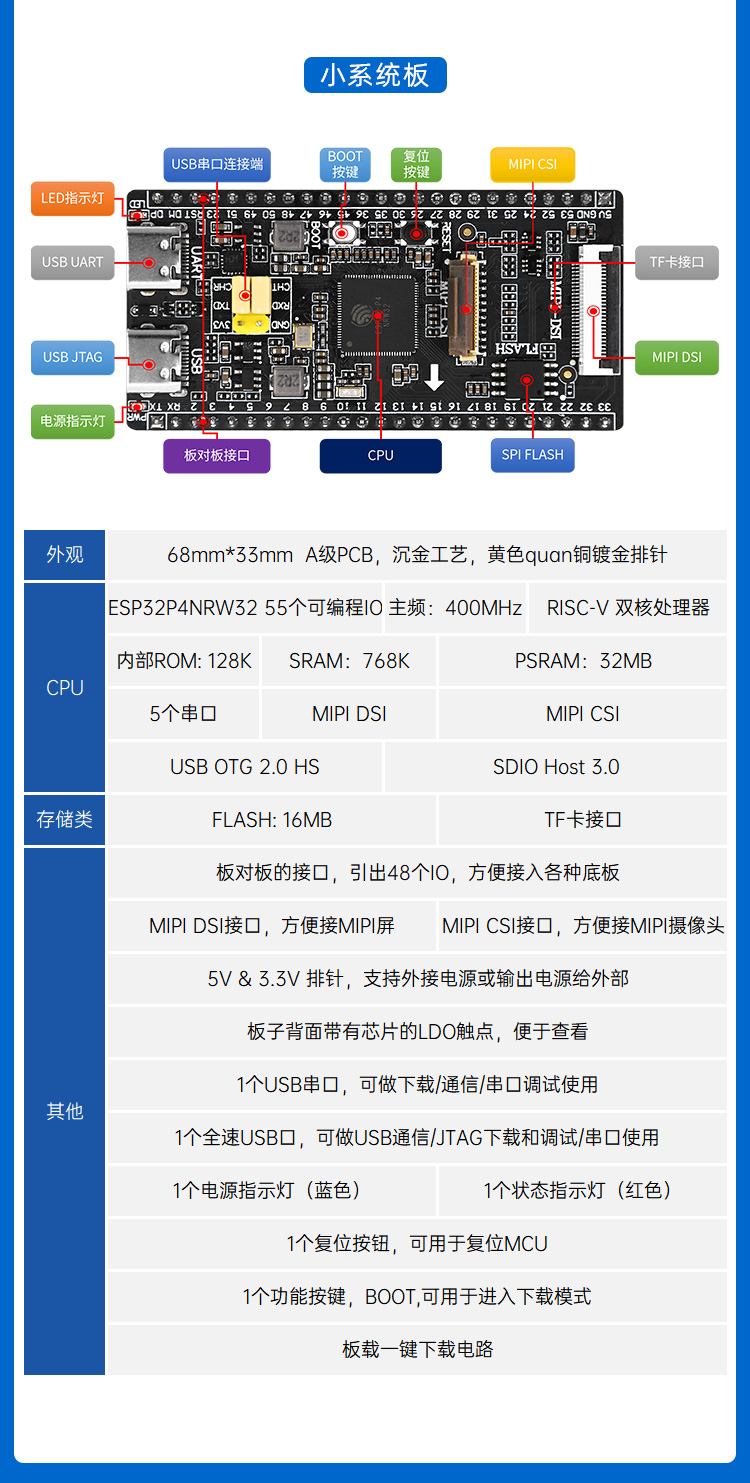Click the 复位按键 green callout label
The width and height of the screenshot is (750, 1483).
coord(416,164)
